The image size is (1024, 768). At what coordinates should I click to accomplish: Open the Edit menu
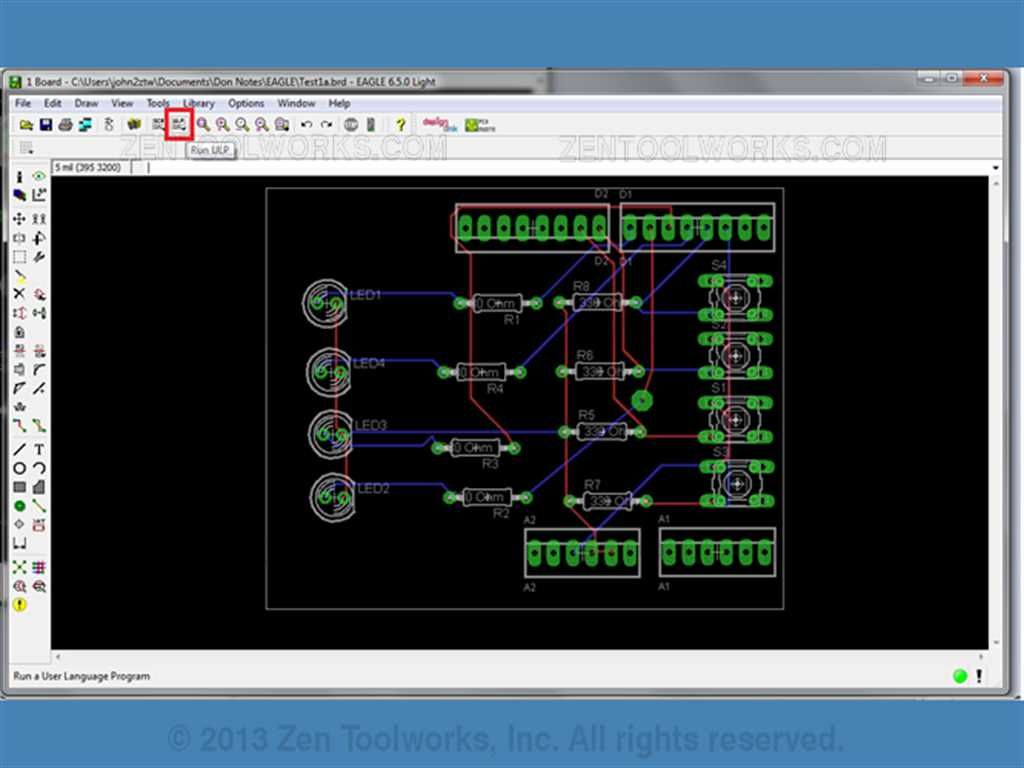[53, 103]
